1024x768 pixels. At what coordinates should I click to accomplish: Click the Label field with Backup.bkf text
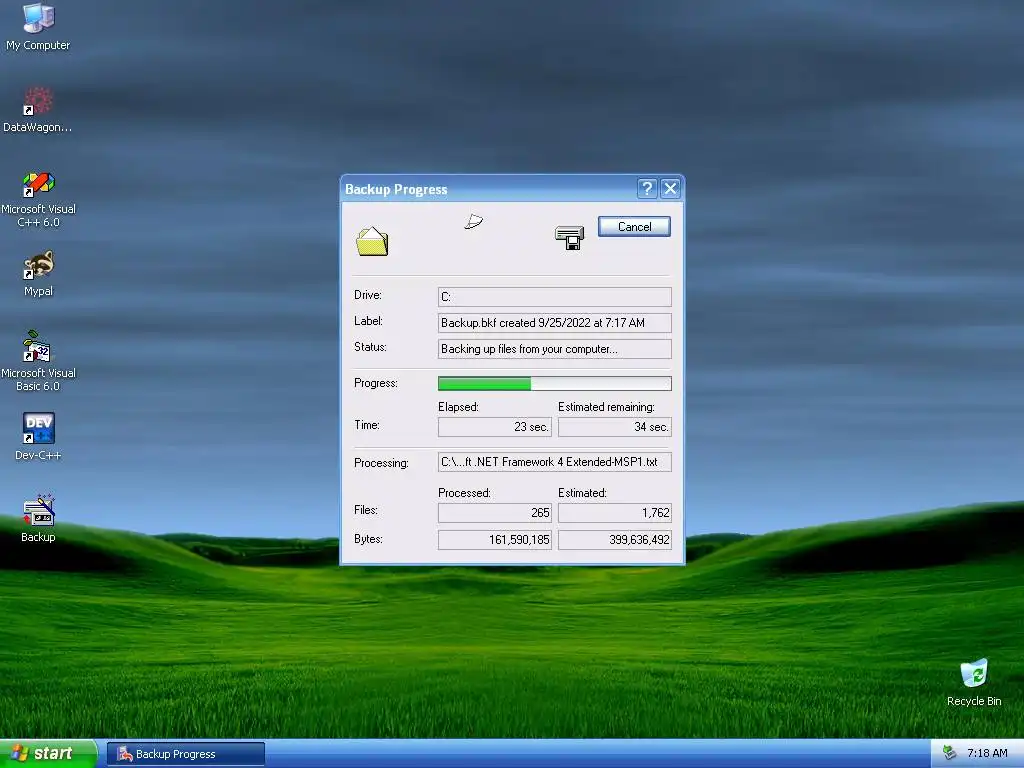[x=554, y=323]
